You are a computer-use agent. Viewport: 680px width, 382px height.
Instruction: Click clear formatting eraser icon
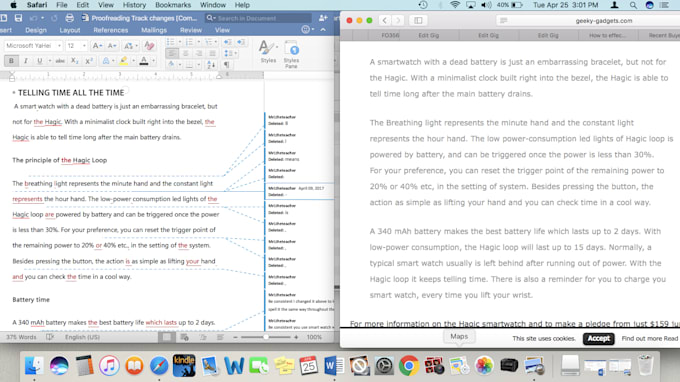[149, 46]
